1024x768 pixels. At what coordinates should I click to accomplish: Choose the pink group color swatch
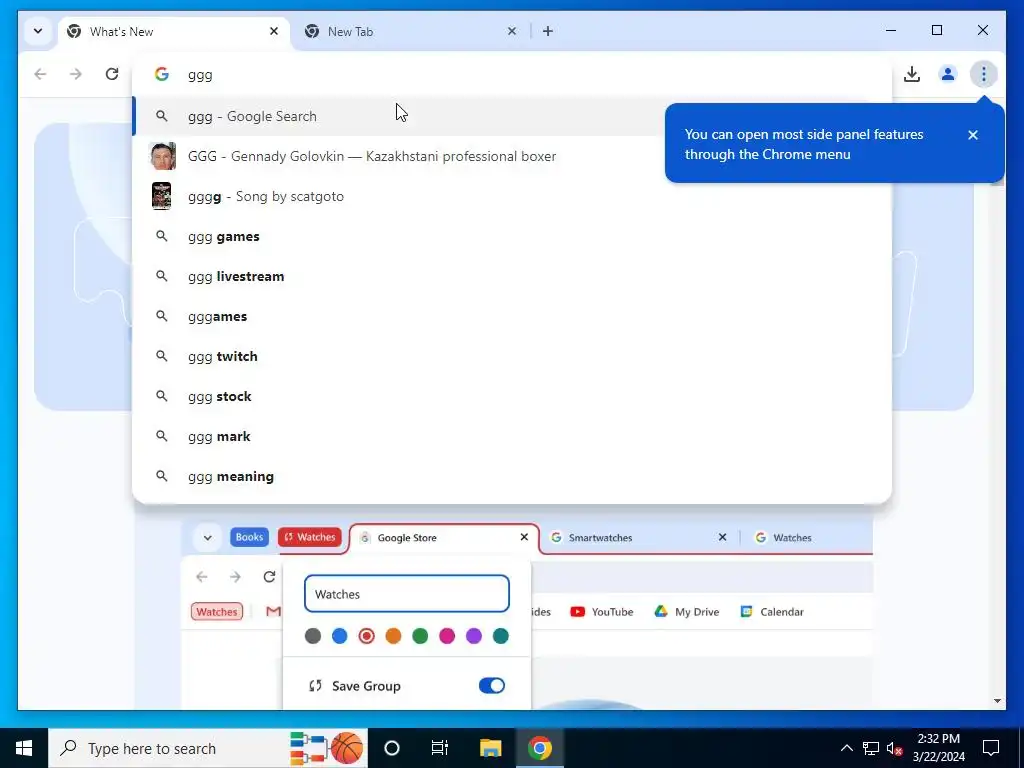coord(447,635)
